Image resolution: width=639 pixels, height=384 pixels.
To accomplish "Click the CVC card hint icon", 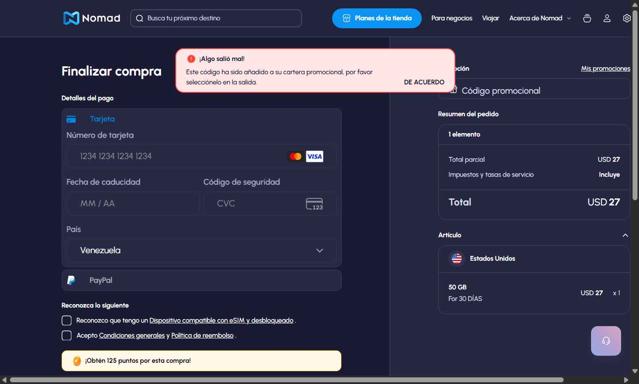I will pos(315,204).
